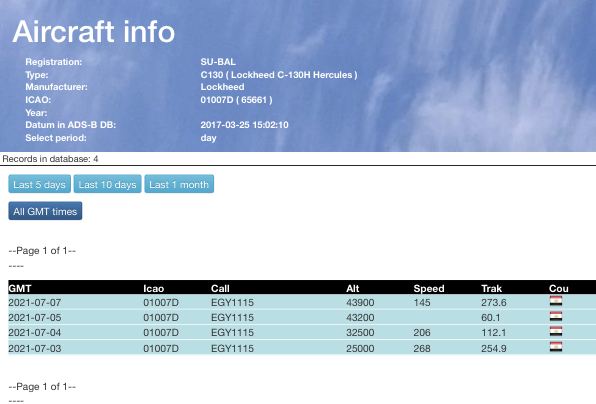The height and width of the screenshot is (404, 596).
Task: Click the select period value day
Action: (x=208, y=138)
